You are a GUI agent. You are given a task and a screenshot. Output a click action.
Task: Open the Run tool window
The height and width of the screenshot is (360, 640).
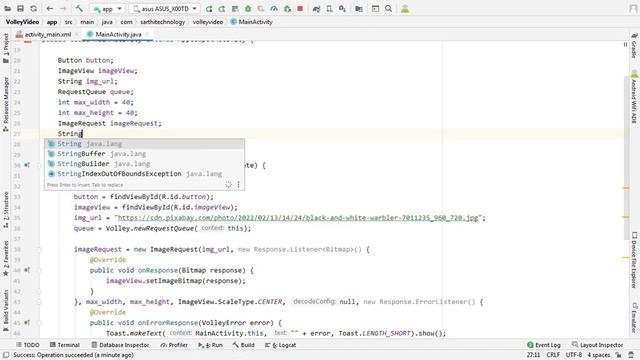coord(211,345)
